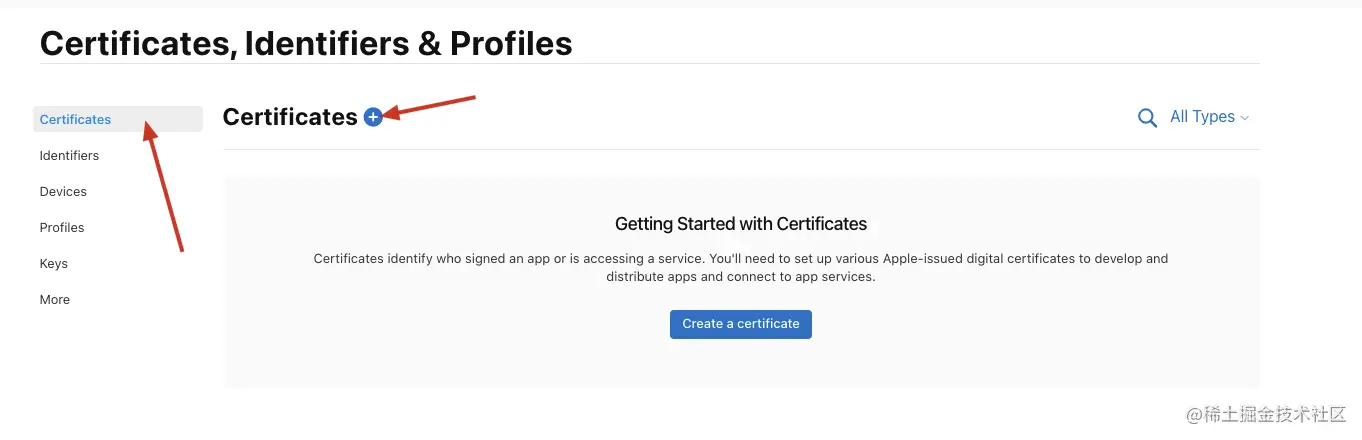This screenshot has width=1362, height=440.
Task: Expand the More sidebar item
Action: click(55, 299)
